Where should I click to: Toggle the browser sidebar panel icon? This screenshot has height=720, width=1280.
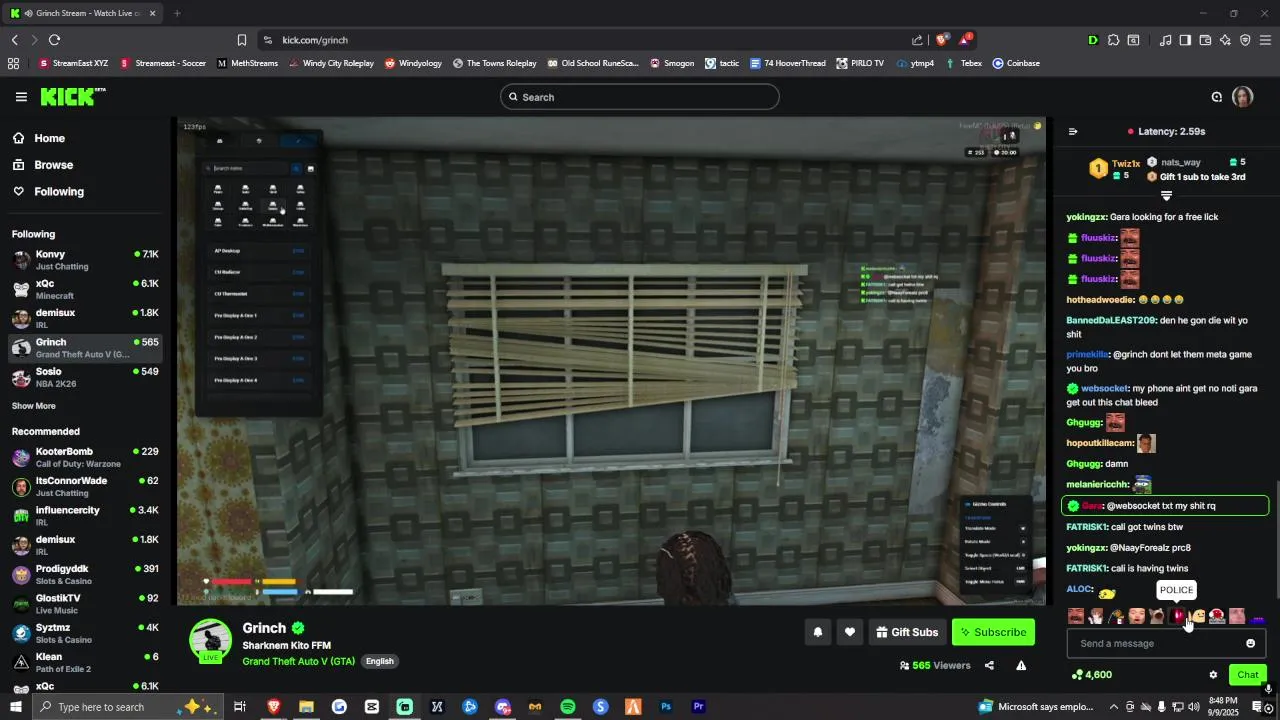point(1185,40)
